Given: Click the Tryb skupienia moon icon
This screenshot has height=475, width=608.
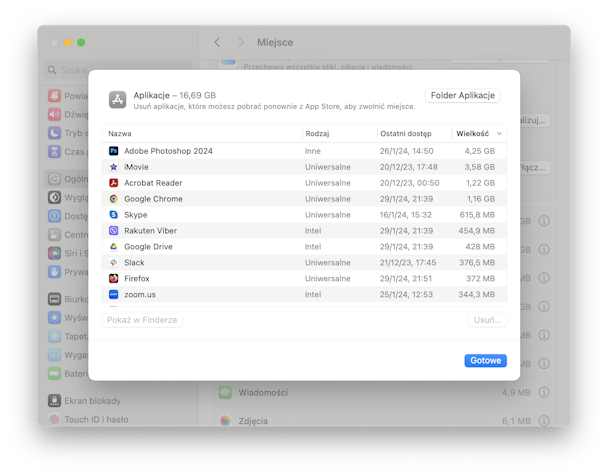Looking at the screenshot, I should coord(54,133).
